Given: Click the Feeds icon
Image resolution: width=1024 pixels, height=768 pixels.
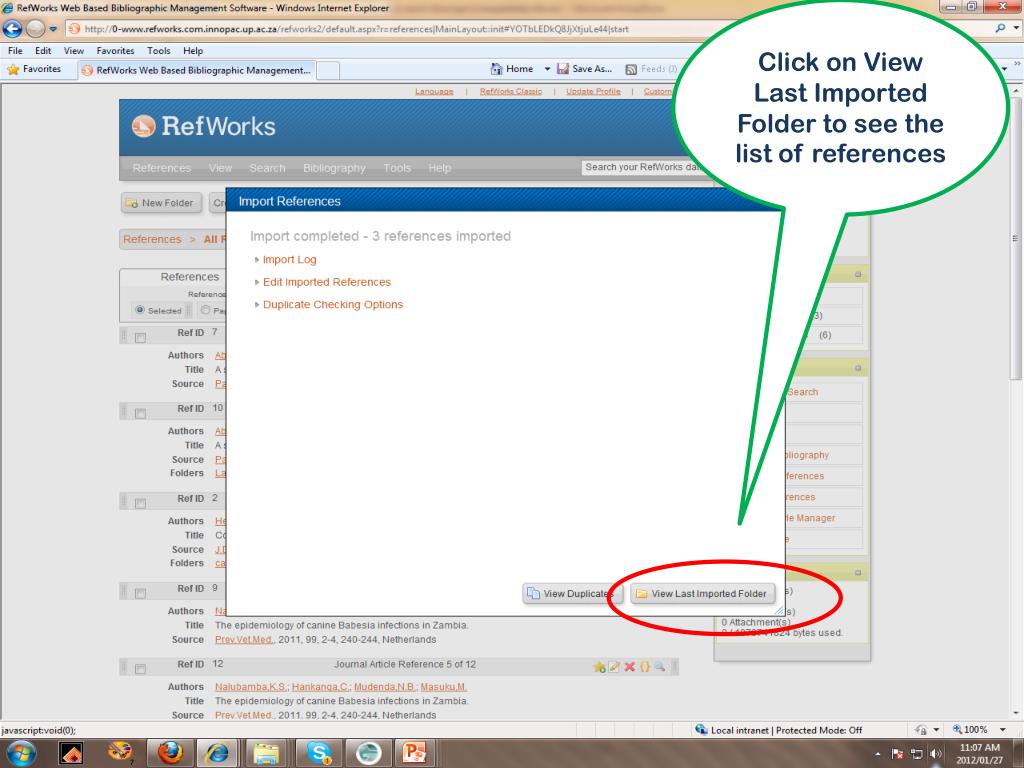Looking at the screenshot, I should tap(631, 69).
